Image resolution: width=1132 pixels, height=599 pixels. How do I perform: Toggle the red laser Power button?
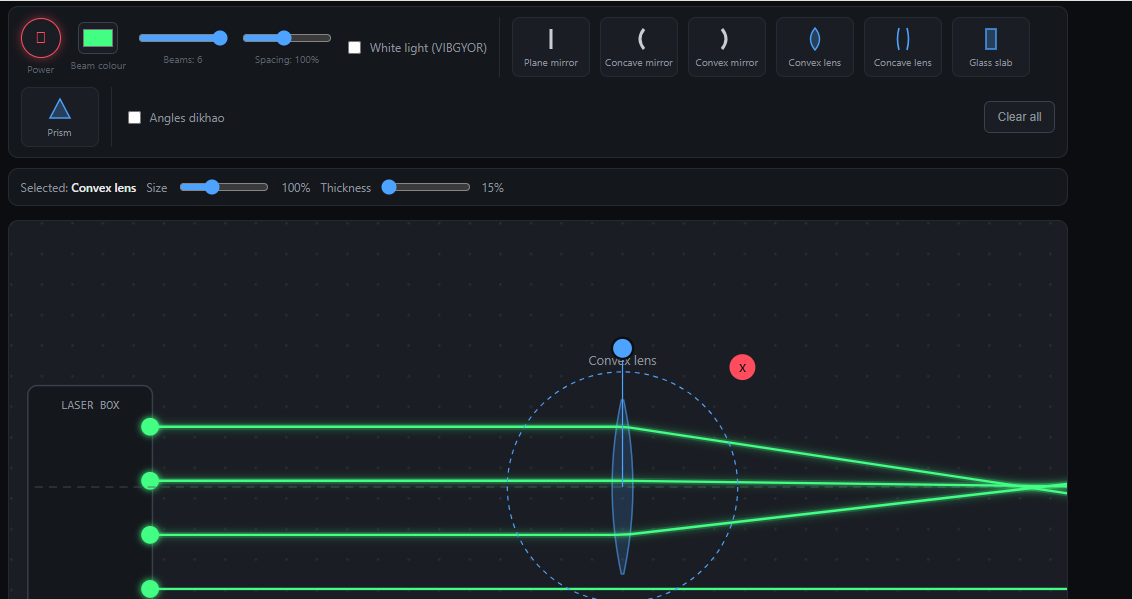[40, 38]
